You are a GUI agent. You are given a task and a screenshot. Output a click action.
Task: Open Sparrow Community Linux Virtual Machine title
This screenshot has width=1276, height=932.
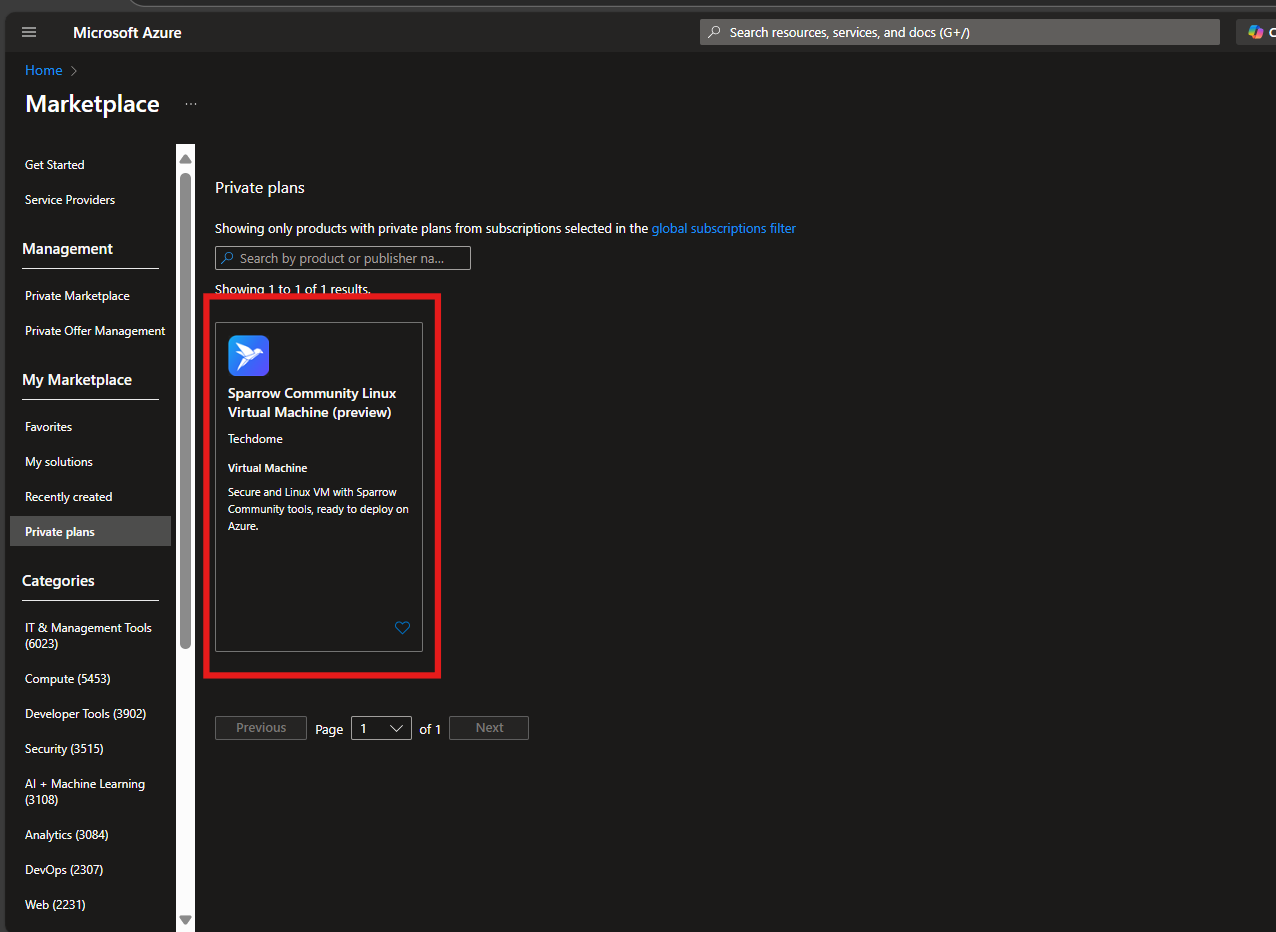[312, 403]
